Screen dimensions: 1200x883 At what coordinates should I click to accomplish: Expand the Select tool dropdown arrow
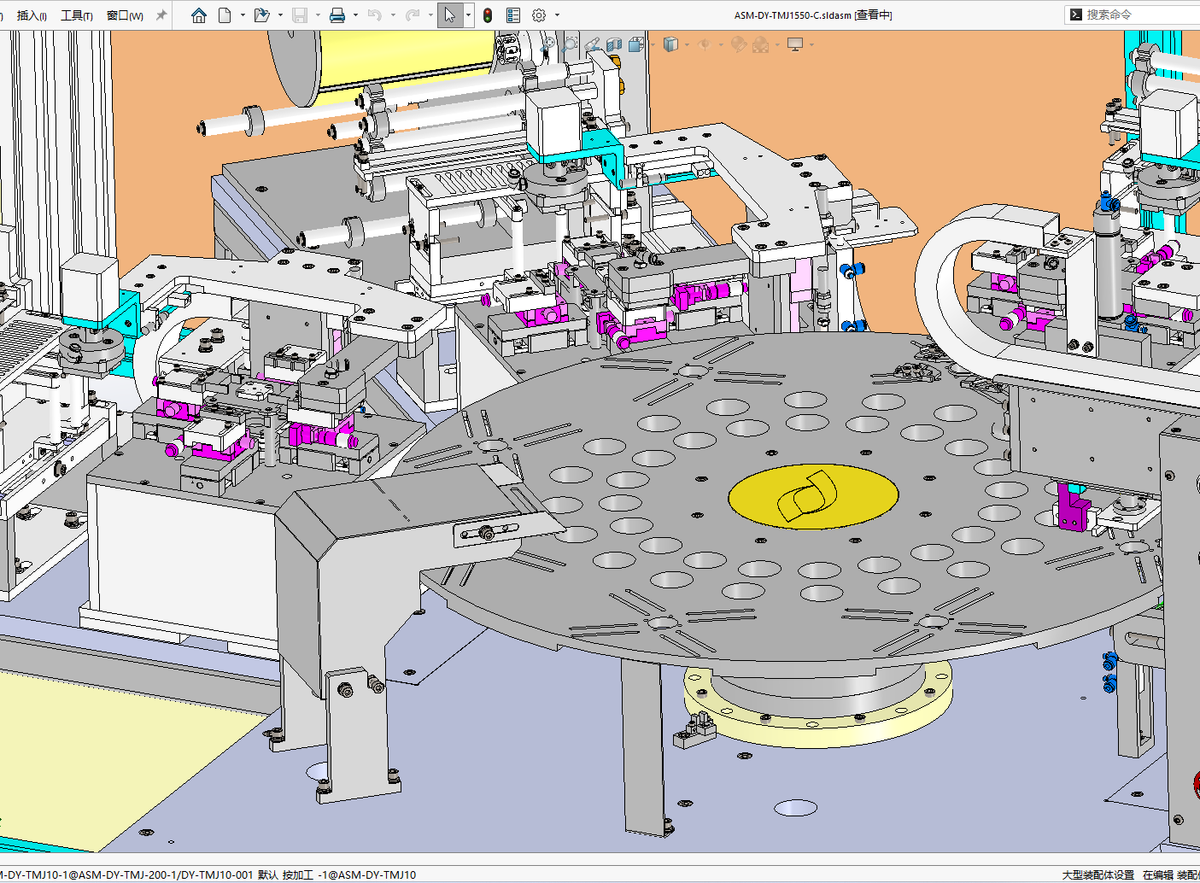pyautogui.click(x=467, y=16)
